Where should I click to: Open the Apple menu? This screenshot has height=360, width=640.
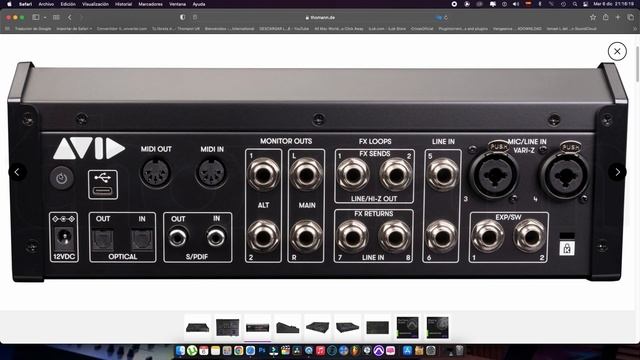coord(9,4)
